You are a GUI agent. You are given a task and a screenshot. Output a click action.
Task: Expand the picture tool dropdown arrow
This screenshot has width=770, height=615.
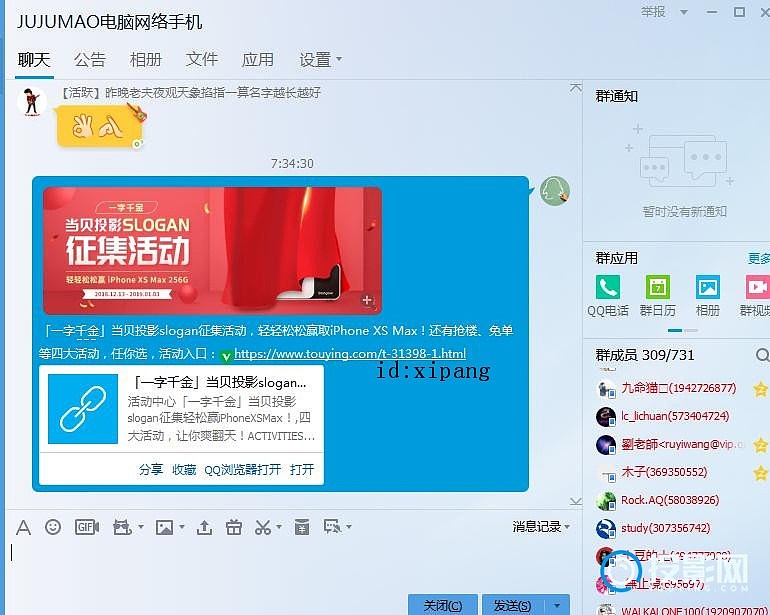point(182,527)
